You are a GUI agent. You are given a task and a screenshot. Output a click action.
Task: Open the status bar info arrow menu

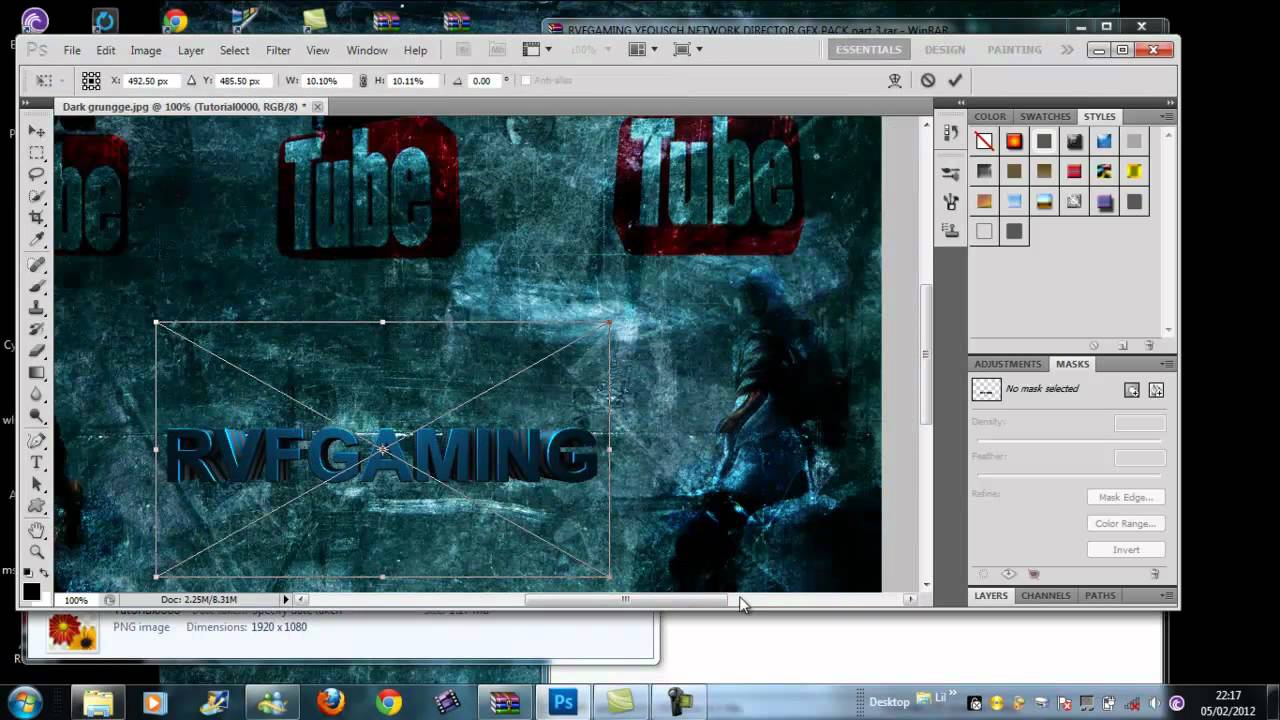285,599
